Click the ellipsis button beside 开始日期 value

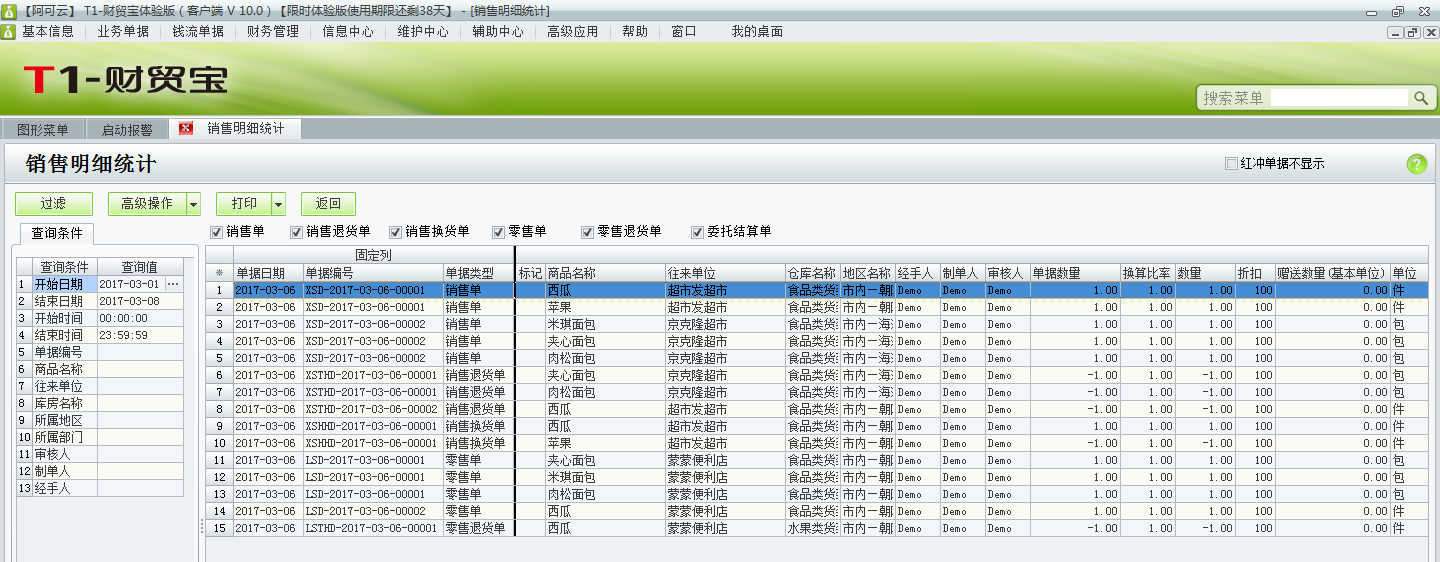(173, 285)
